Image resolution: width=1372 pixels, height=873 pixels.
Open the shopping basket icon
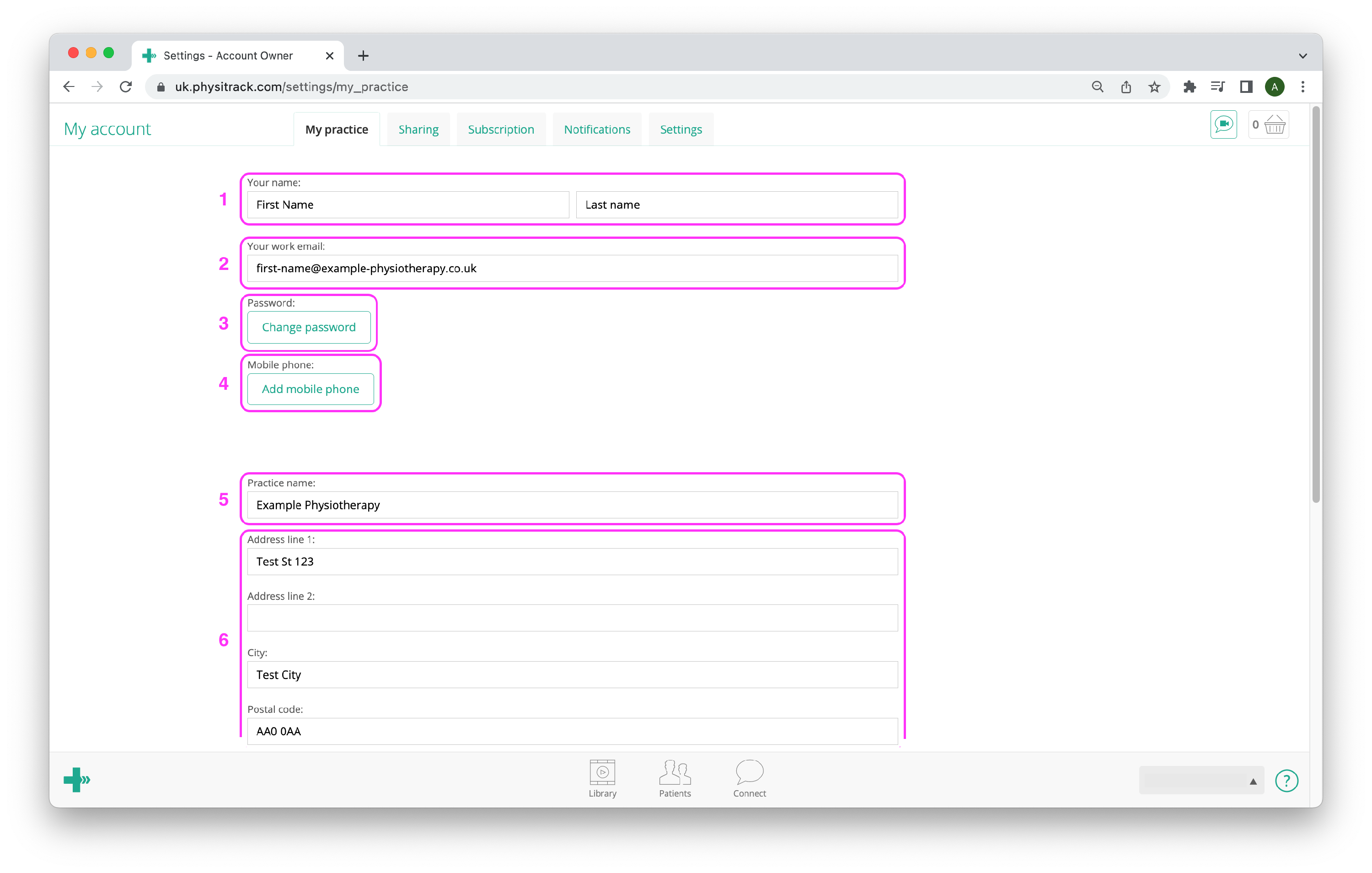pyautogui.click(x=1268, y=124)
